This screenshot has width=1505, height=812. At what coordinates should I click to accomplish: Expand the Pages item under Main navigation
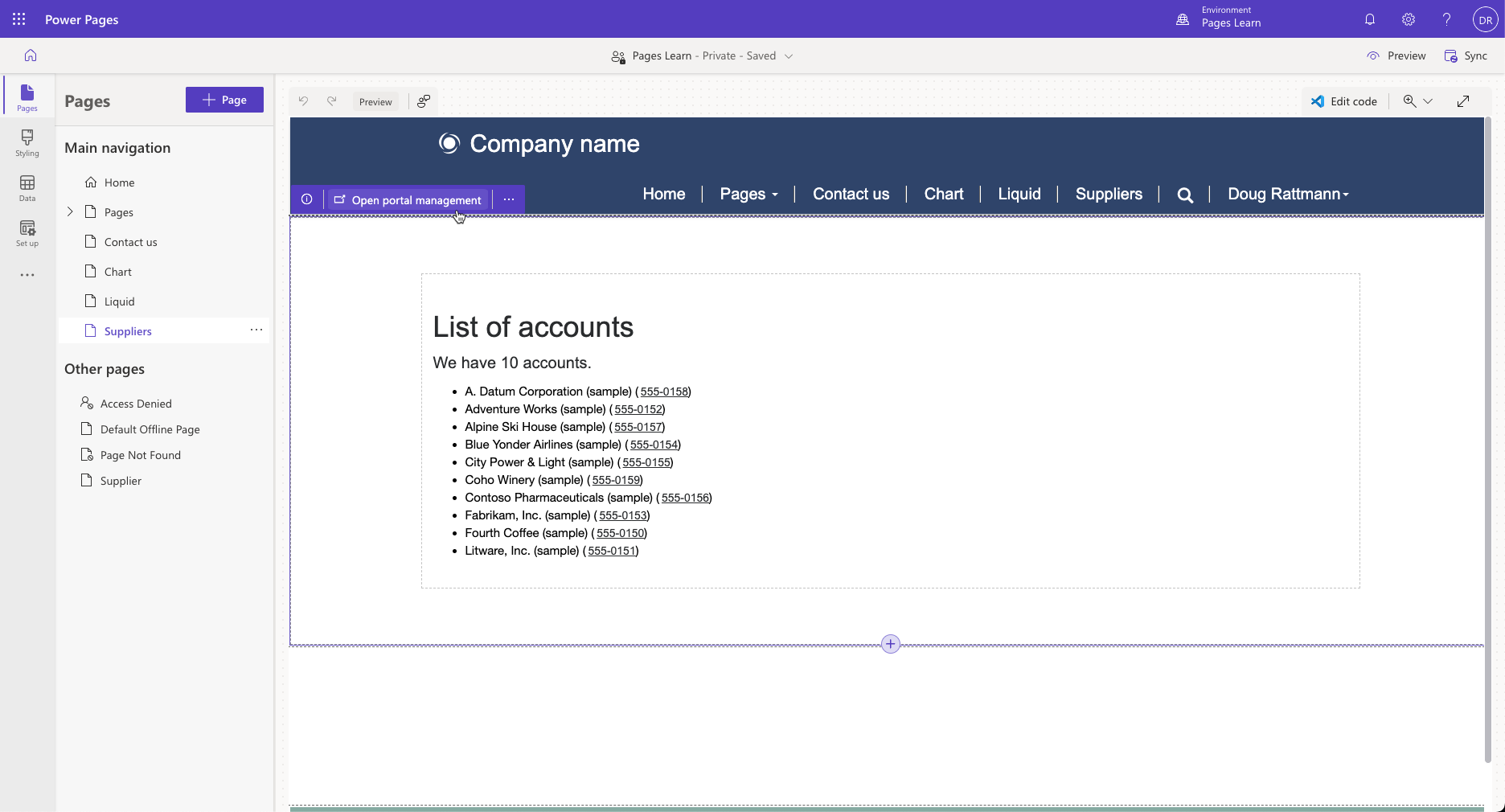click(70, 211)
